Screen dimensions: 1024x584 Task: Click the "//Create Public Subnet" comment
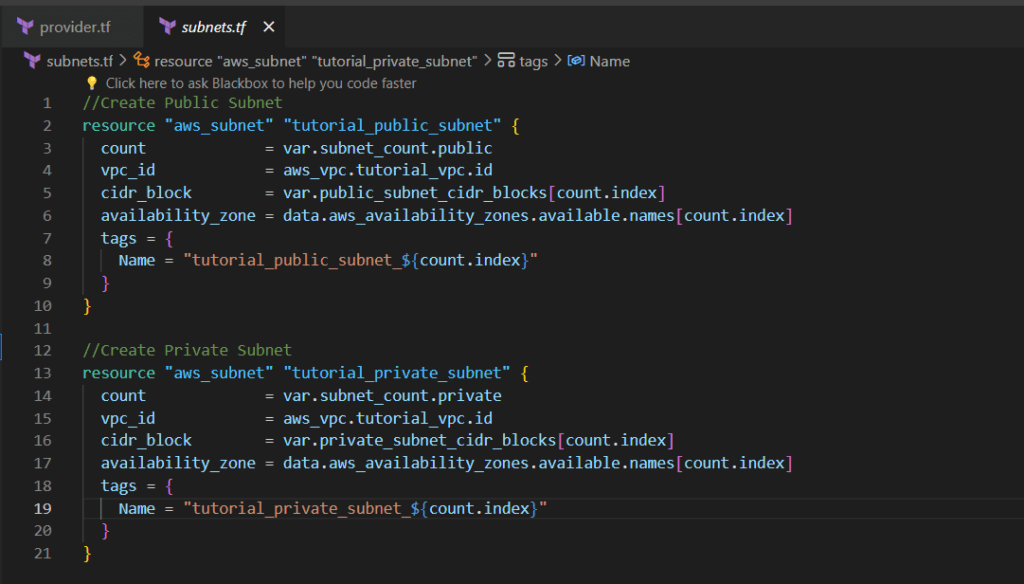182,103
